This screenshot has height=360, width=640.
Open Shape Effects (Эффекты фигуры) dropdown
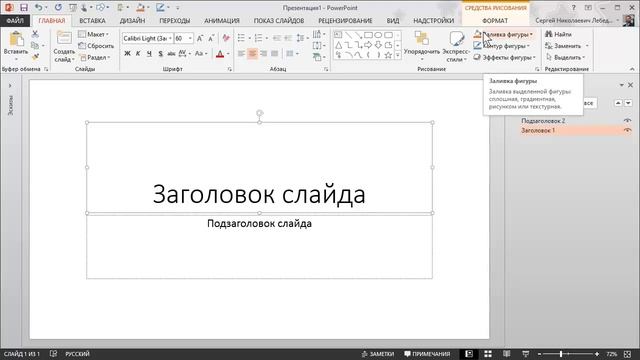click(504, 58)
